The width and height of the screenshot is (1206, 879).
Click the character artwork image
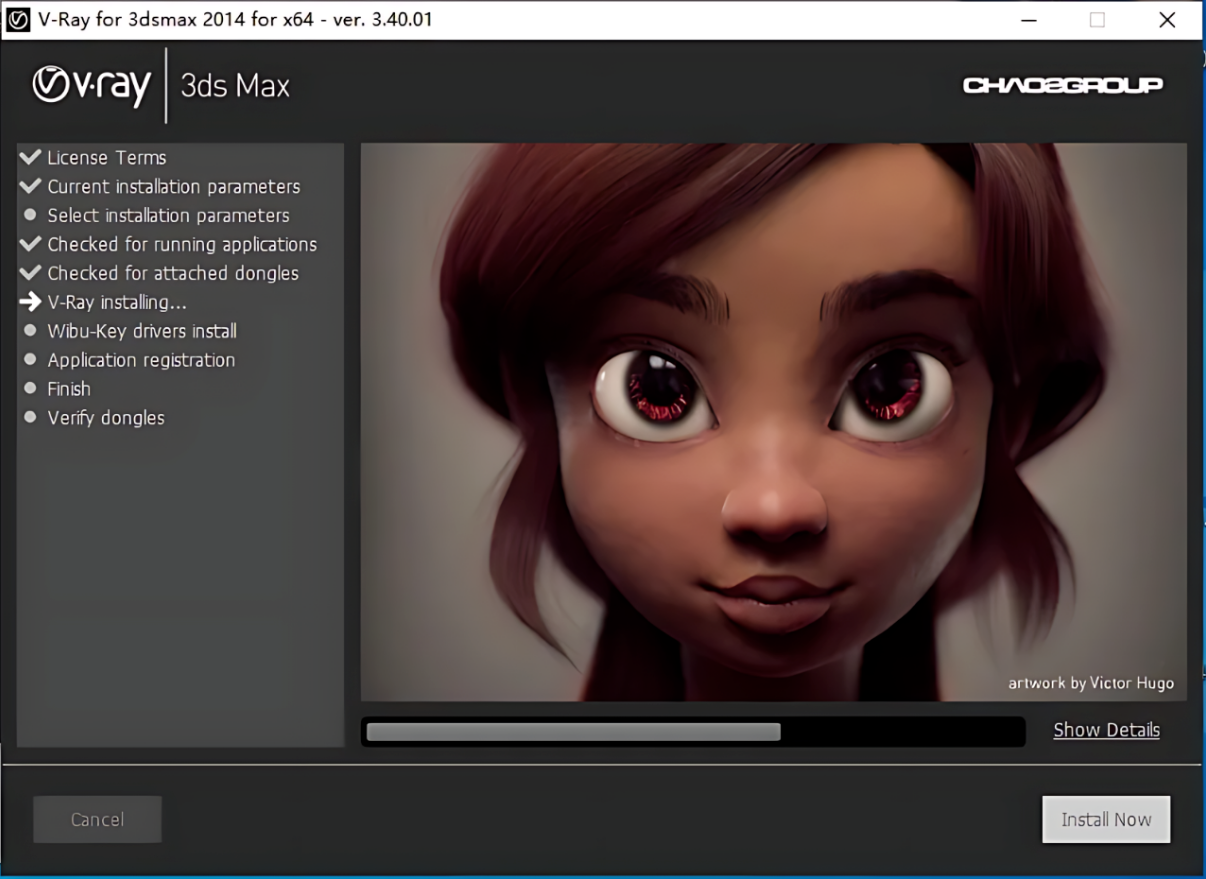click(x=773, y=421)
